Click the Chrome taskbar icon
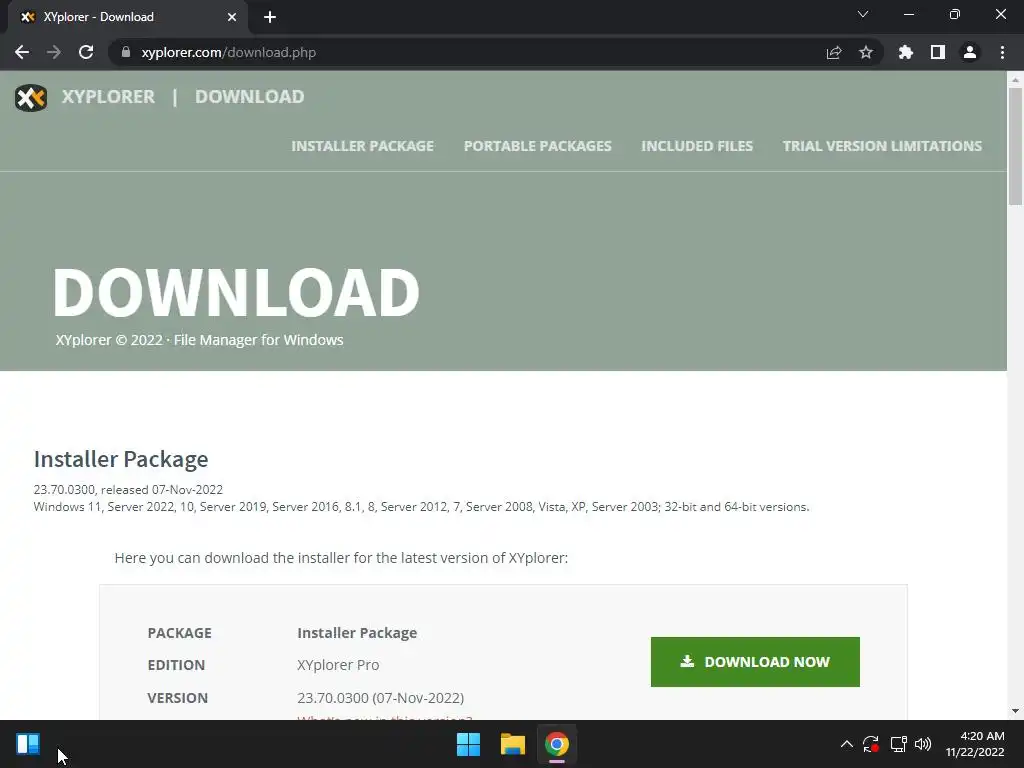 557,744
